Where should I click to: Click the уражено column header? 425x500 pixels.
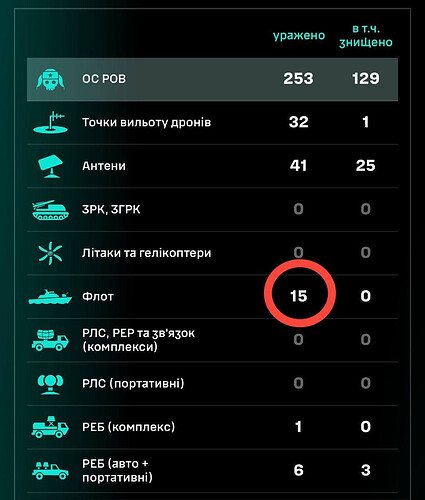click(x=299, y=36)
